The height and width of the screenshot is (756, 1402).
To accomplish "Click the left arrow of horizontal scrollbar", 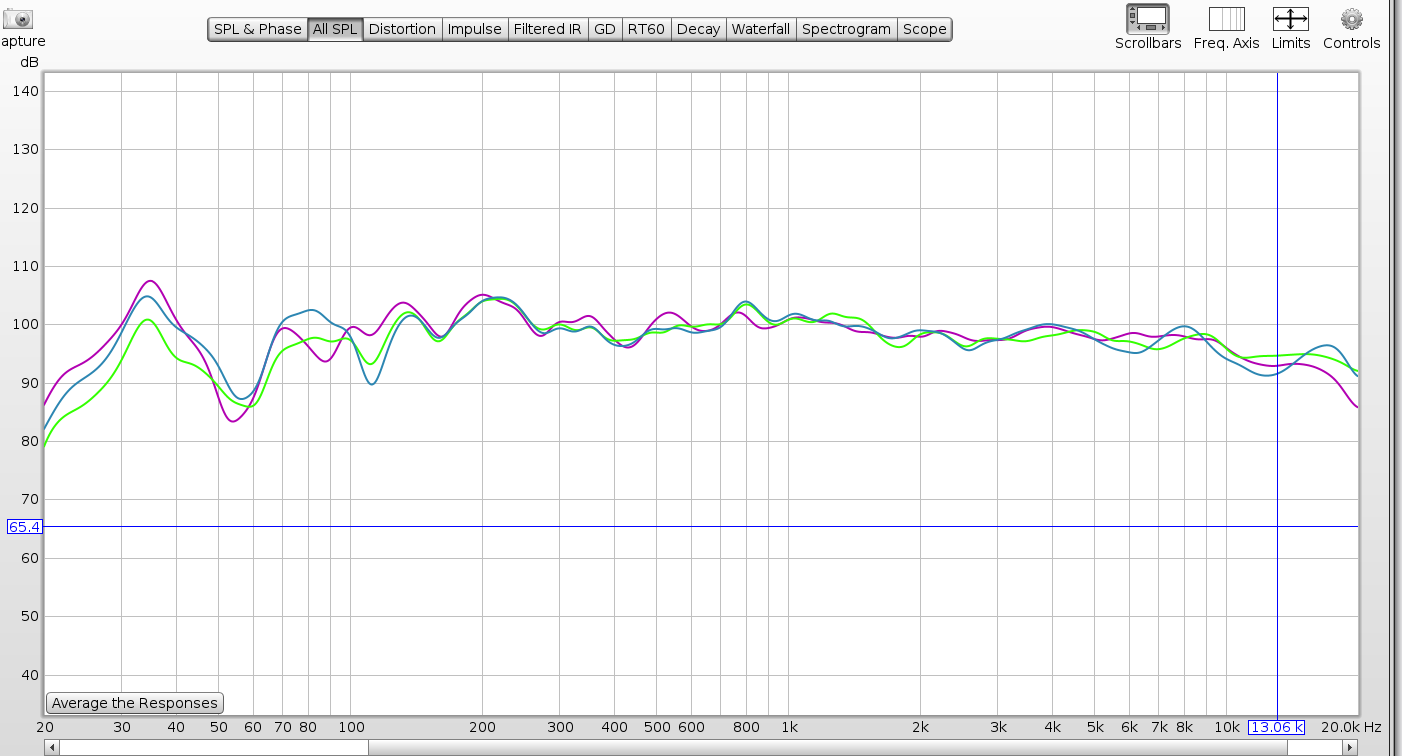I will (x=51, y=747).
